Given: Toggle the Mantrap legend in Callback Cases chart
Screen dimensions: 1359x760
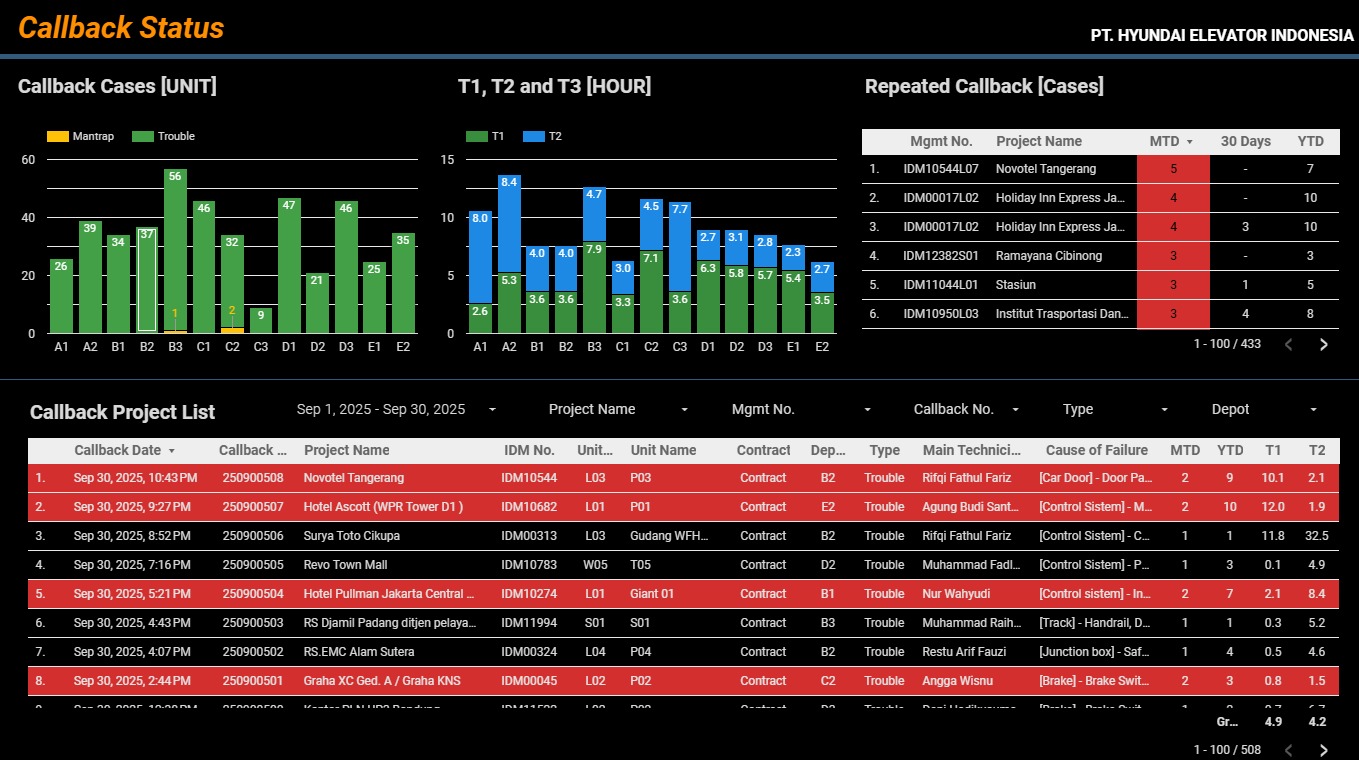Looking at the screenshot, I should tap(82, 136).
